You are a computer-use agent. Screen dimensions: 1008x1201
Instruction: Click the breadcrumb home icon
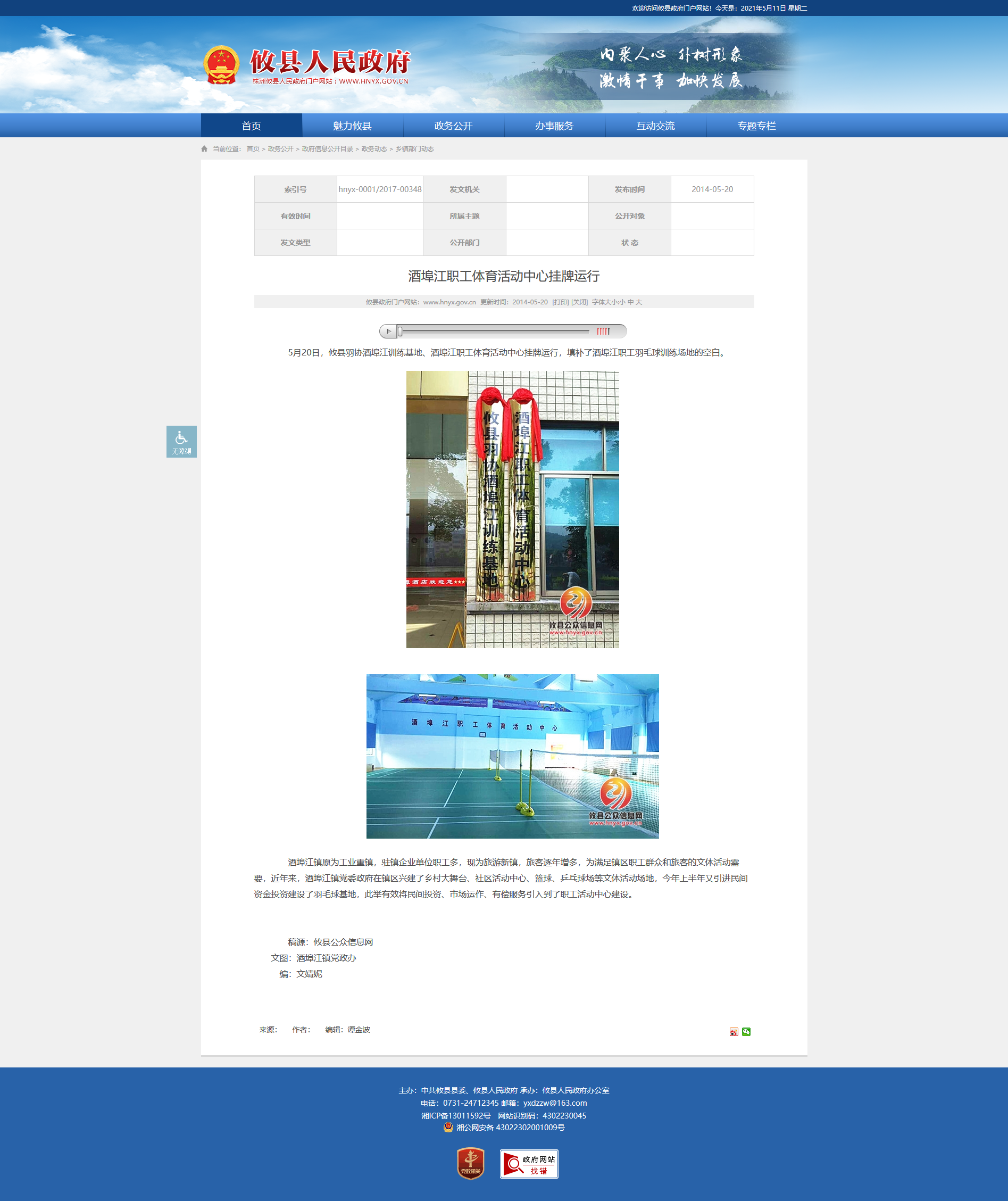(204, 148)
